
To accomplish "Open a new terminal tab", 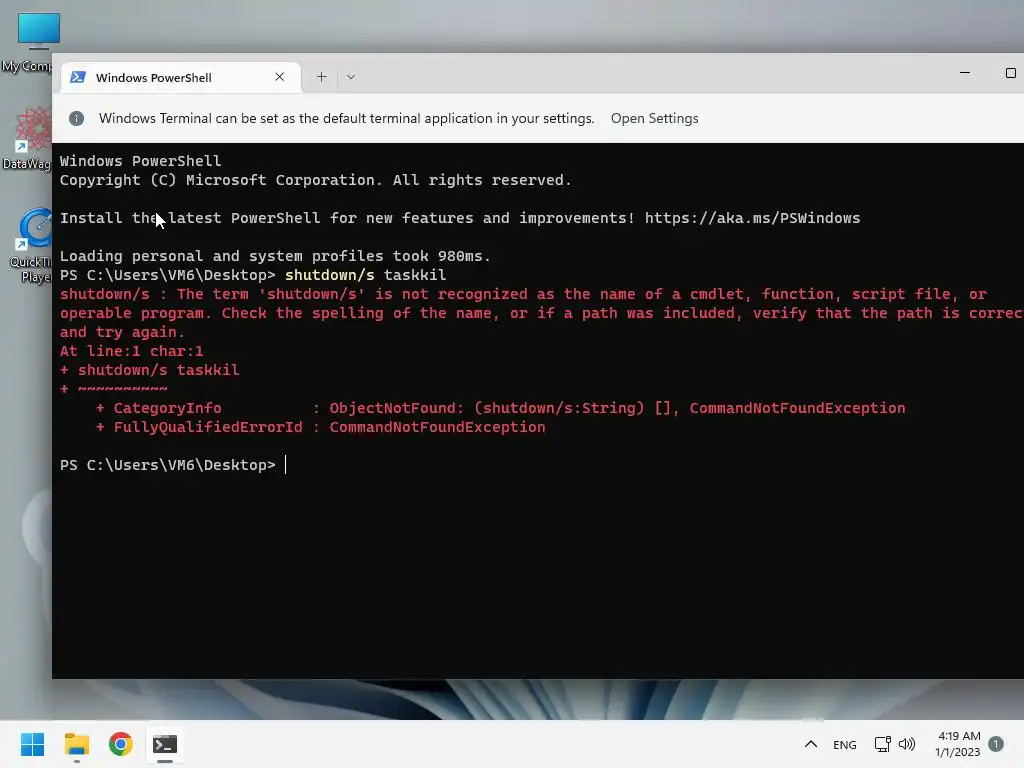I will pos(321,77).
